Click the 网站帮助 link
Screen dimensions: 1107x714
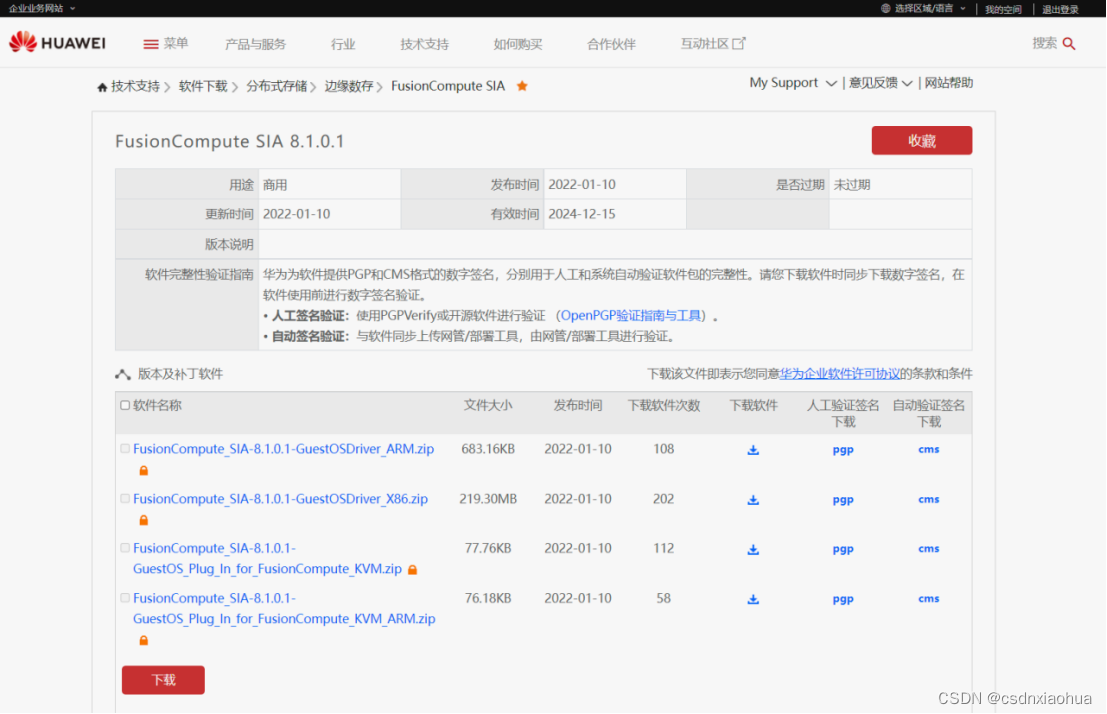coord(949,83)
